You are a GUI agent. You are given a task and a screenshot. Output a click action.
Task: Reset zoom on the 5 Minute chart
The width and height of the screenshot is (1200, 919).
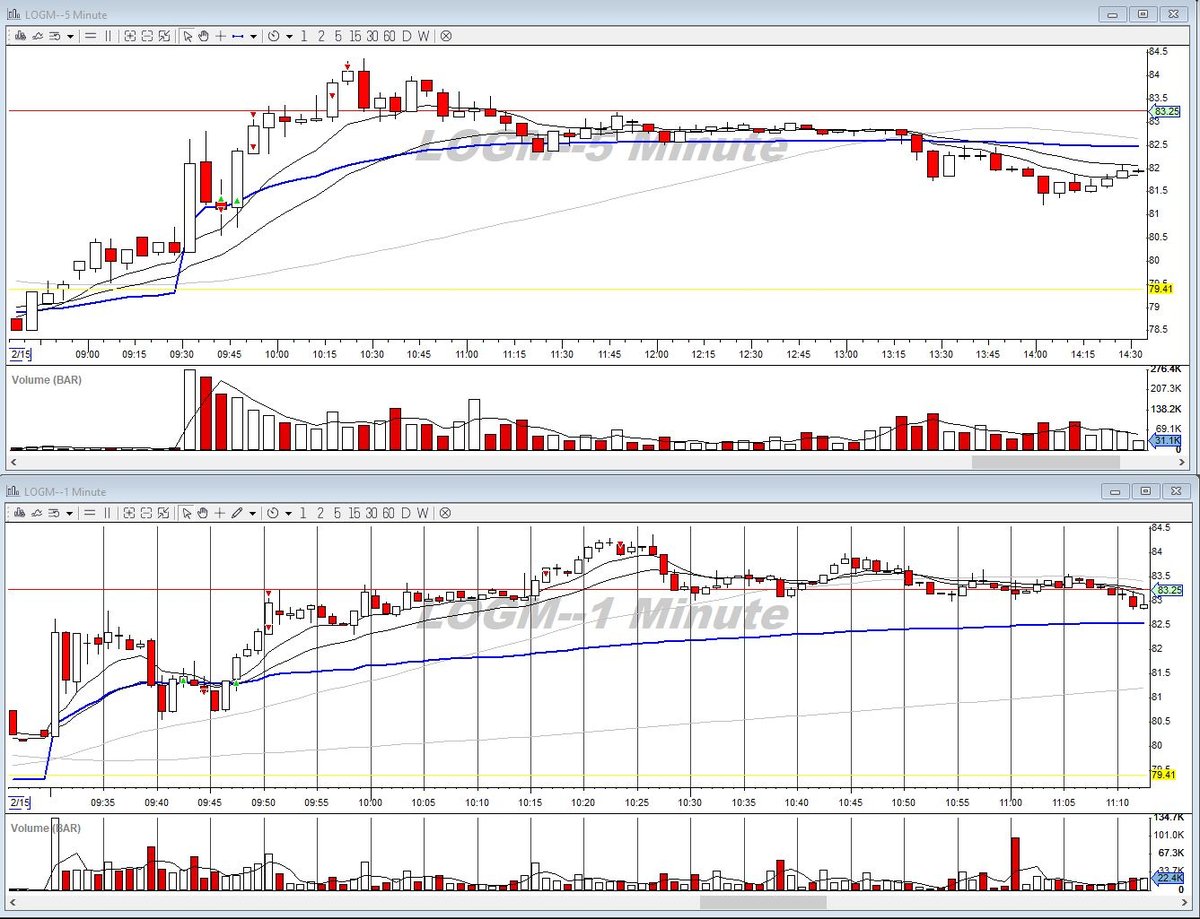point(164,35)
